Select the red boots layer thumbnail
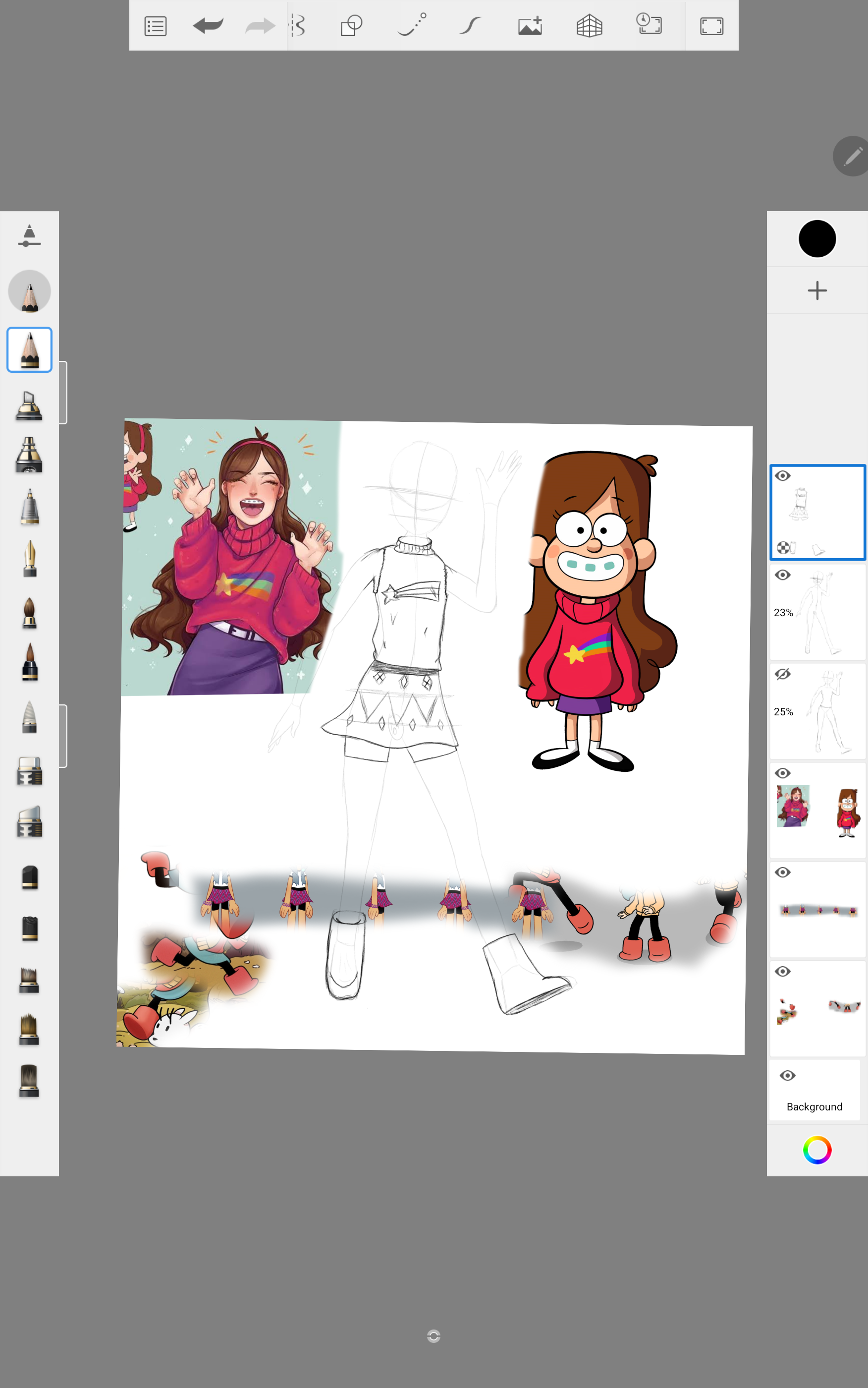Viewport: 868px width, 1388px height. click(817, 1008)
